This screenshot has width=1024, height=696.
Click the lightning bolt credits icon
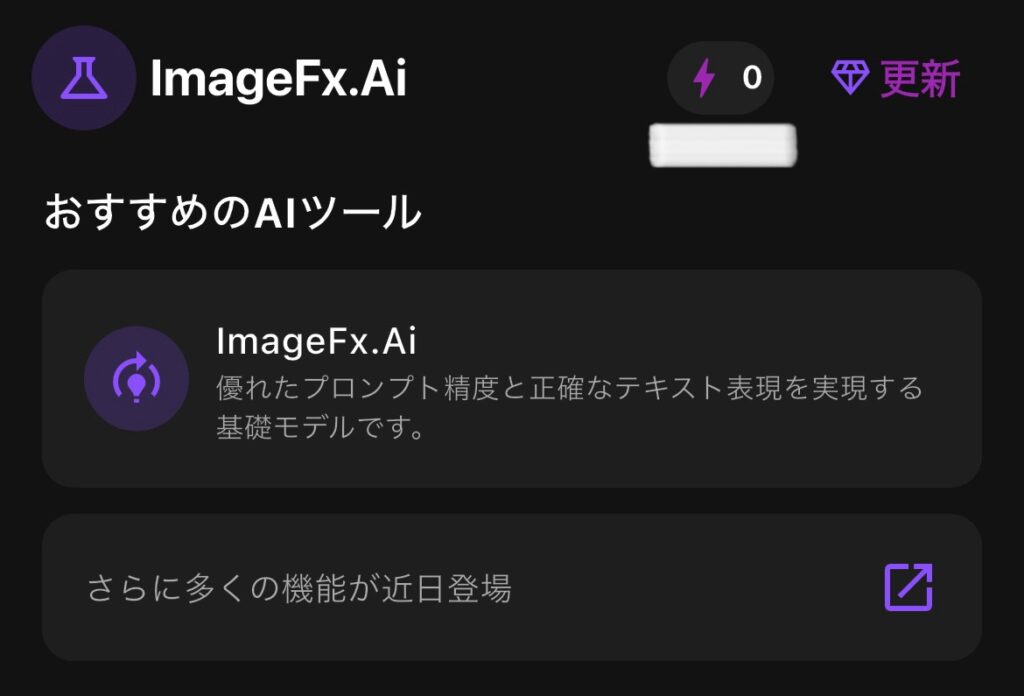pos(703,78)
